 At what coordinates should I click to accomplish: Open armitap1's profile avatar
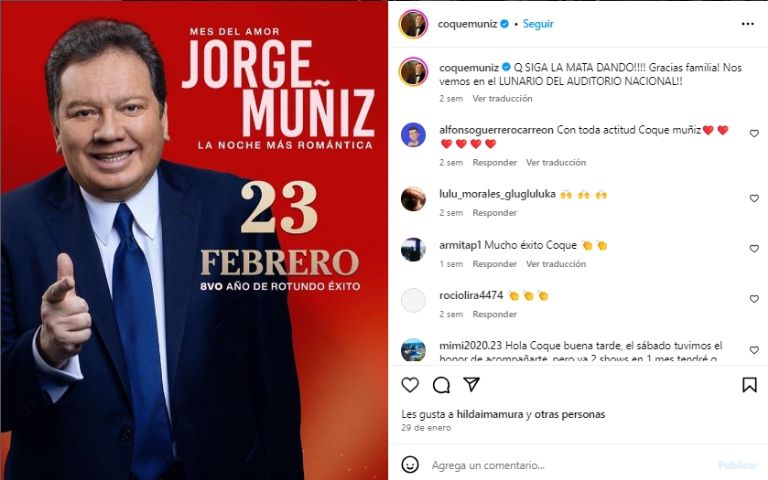tap(413, 249)
